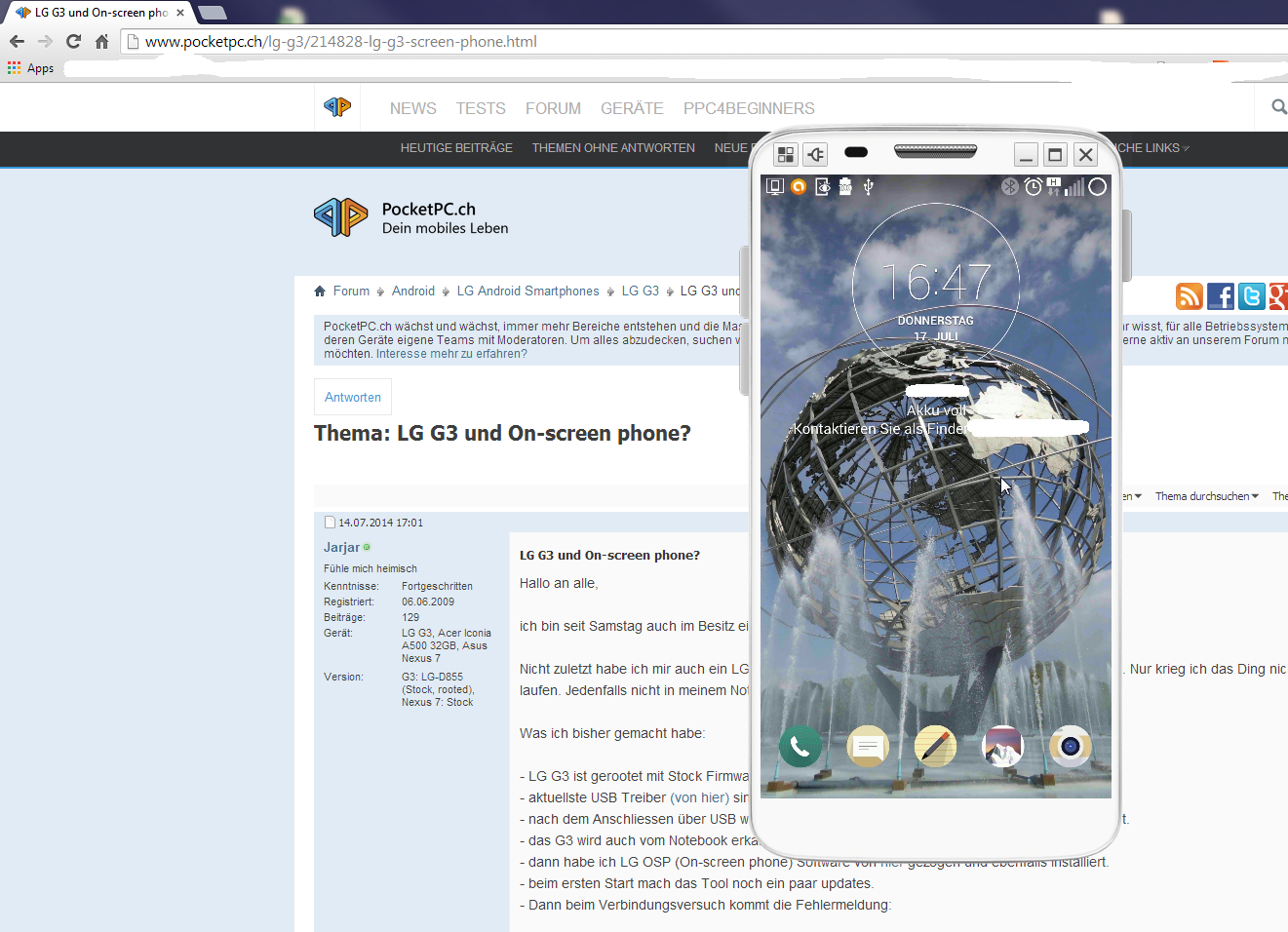
Task: Click the post date '14.07.2014 17:01'
Action: (x=380, y=523)
